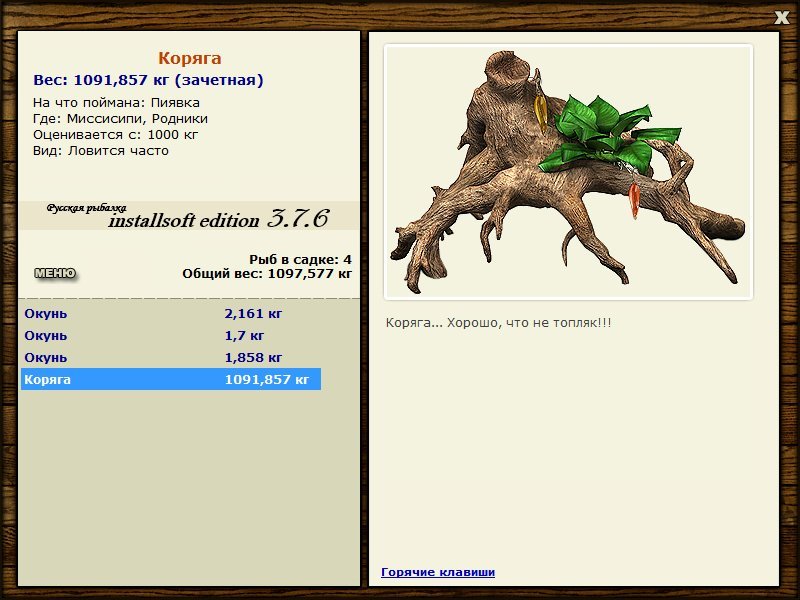Viewport: 800px width, 600px height.
Task: Click the Рыб в садке: 4 text
Action: pyautogui.click(x=300, y=260)
